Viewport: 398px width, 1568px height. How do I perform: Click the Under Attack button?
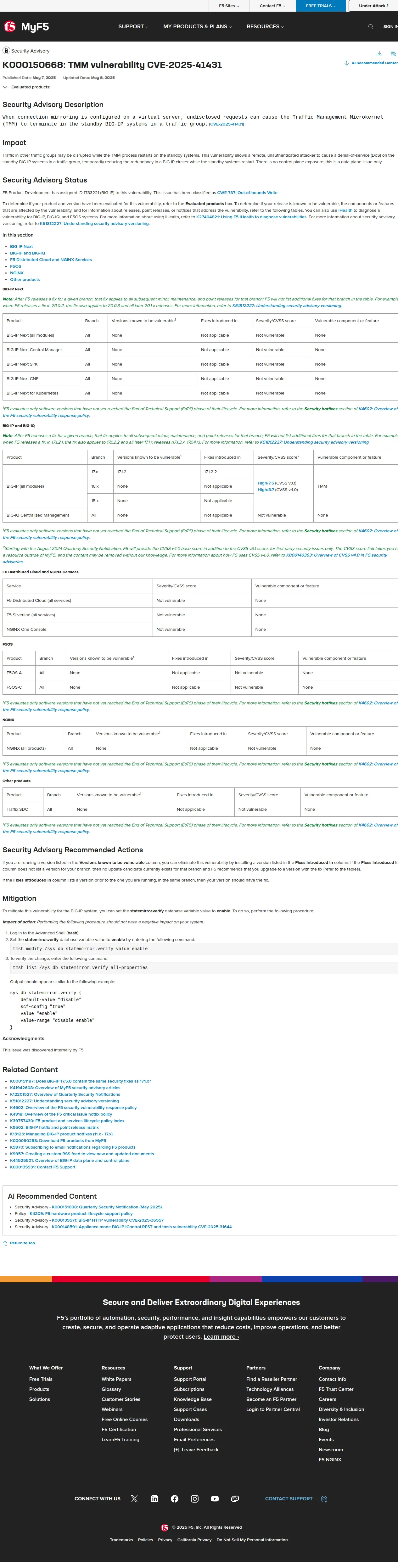tap(373, 6)
